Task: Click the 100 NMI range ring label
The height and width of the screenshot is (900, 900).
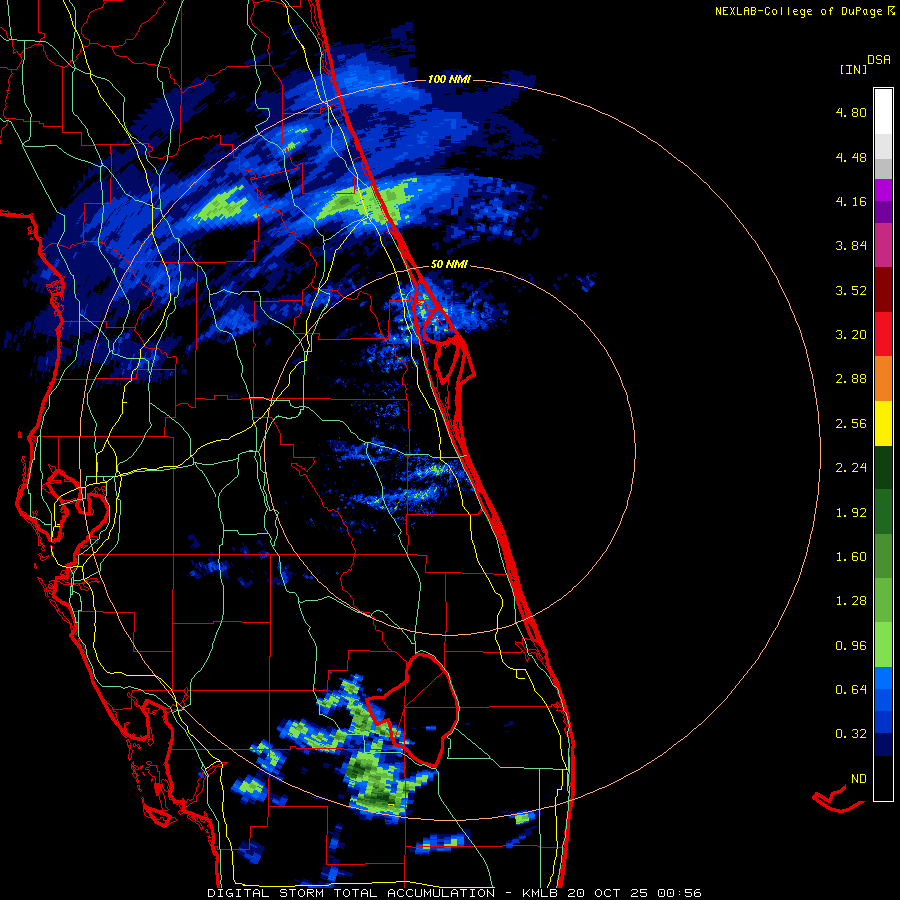Action: click(x=449, y=79)
